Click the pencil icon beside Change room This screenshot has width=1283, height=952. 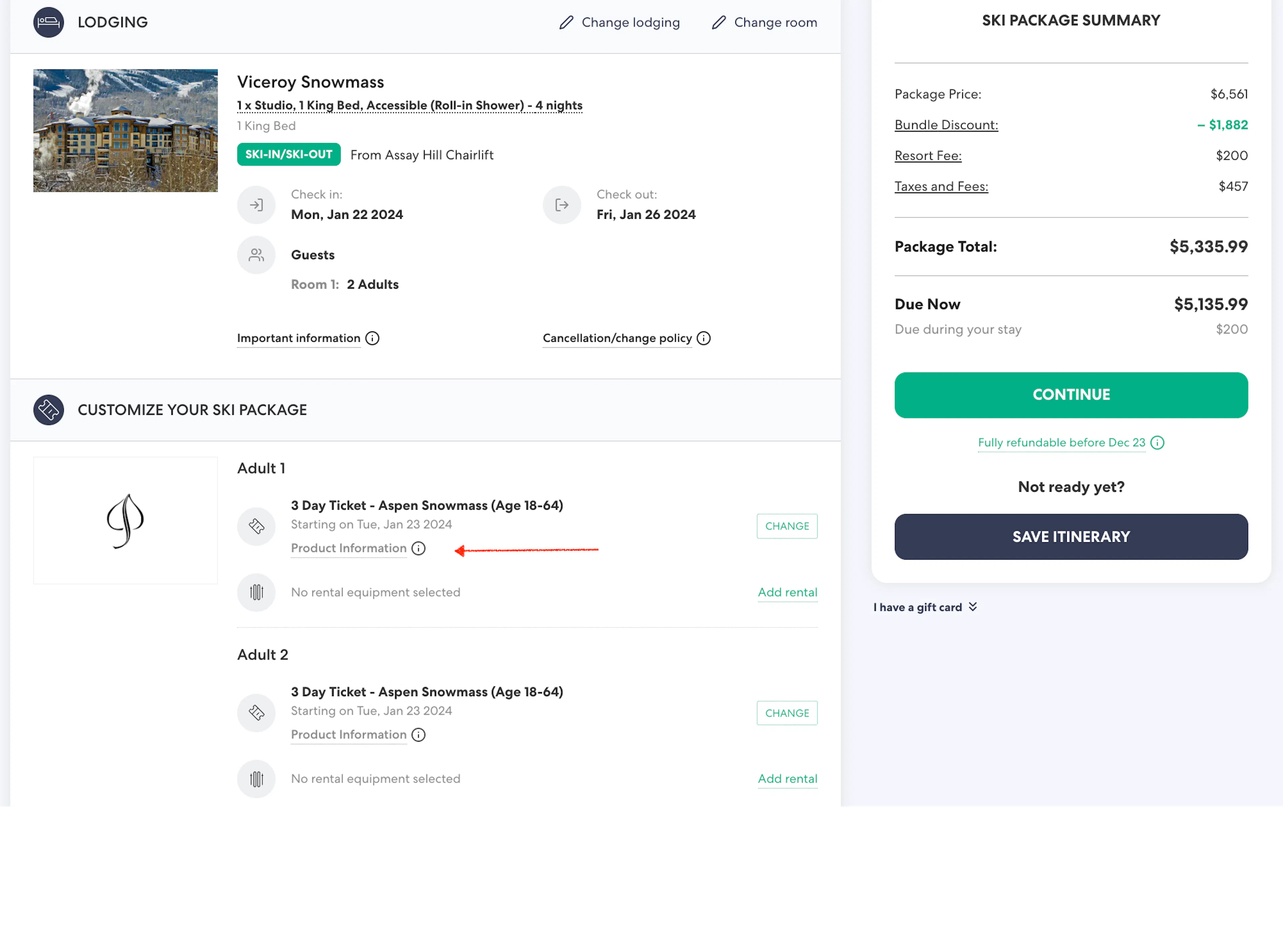718,22
